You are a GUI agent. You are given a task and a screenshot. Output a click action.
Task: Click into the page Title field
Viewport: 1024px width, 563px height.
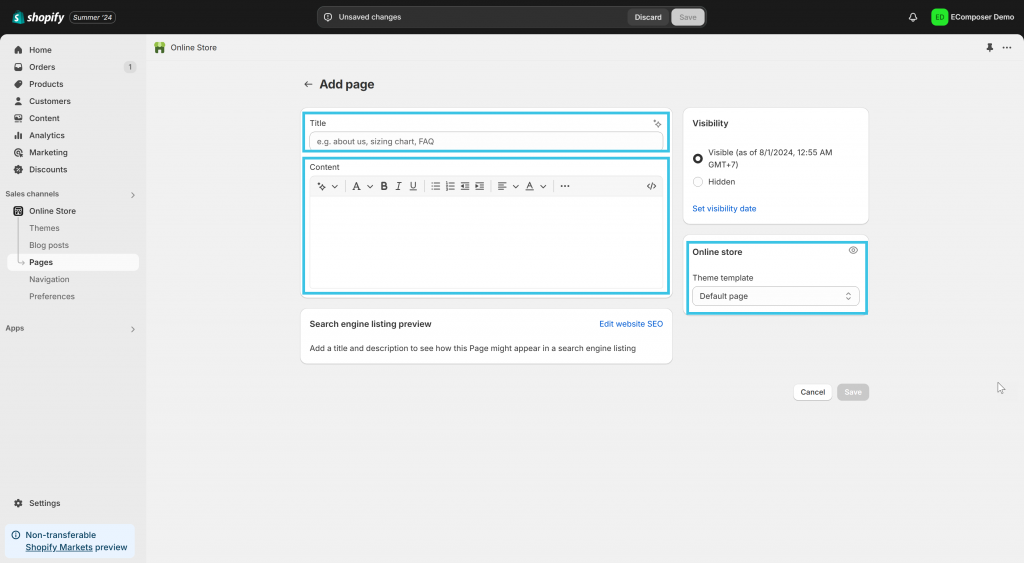485,142
